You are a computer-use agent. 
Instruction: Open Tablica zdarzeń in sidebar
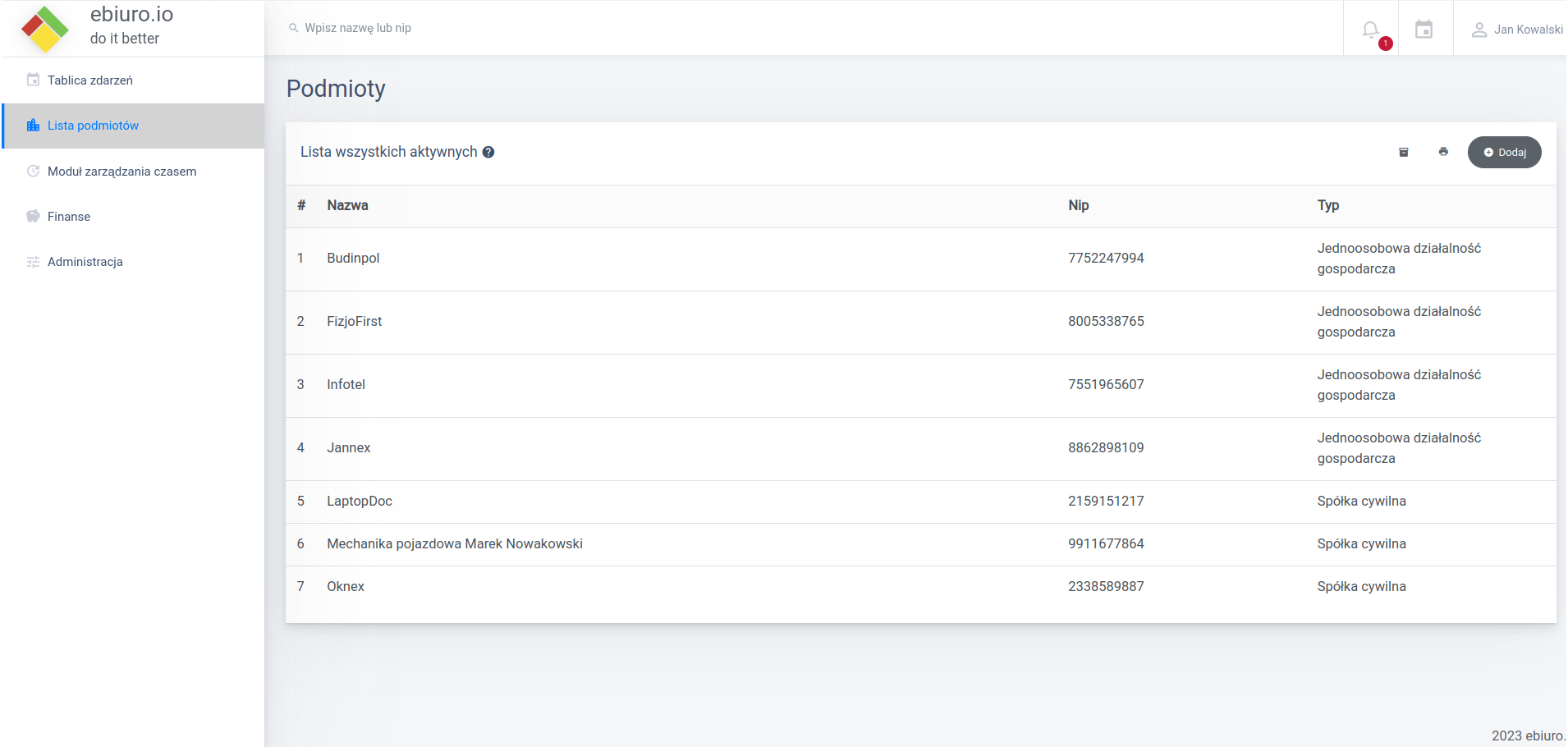point(90,80)
